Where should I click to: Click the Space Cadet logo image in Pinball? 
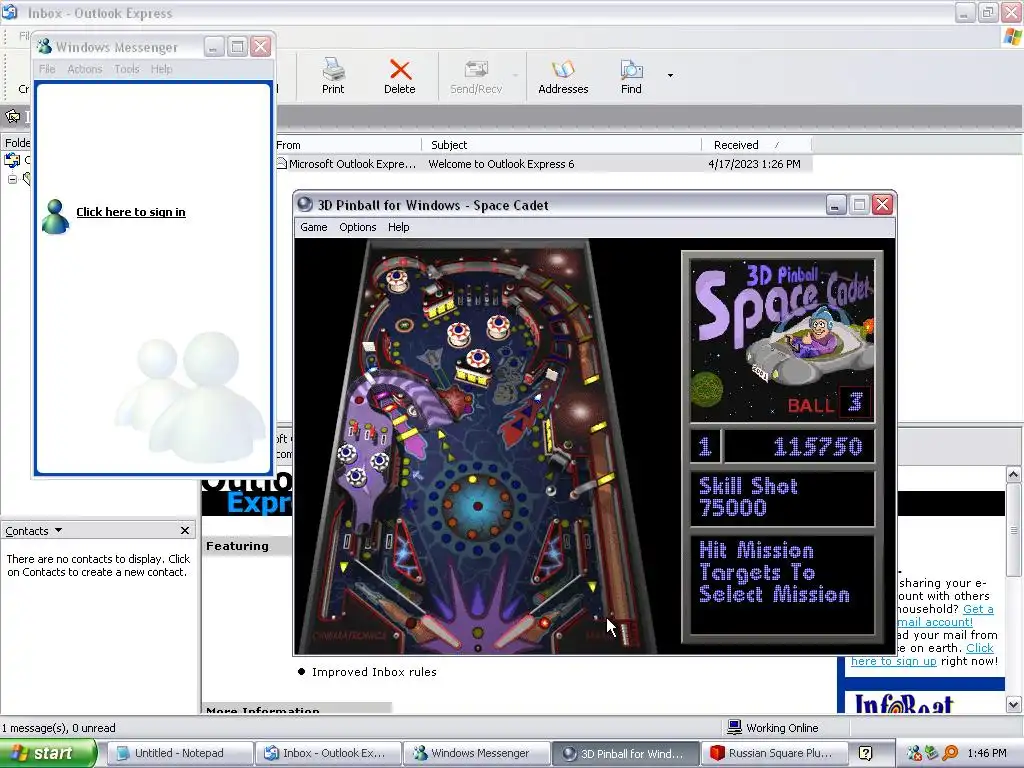pos(782,340)
